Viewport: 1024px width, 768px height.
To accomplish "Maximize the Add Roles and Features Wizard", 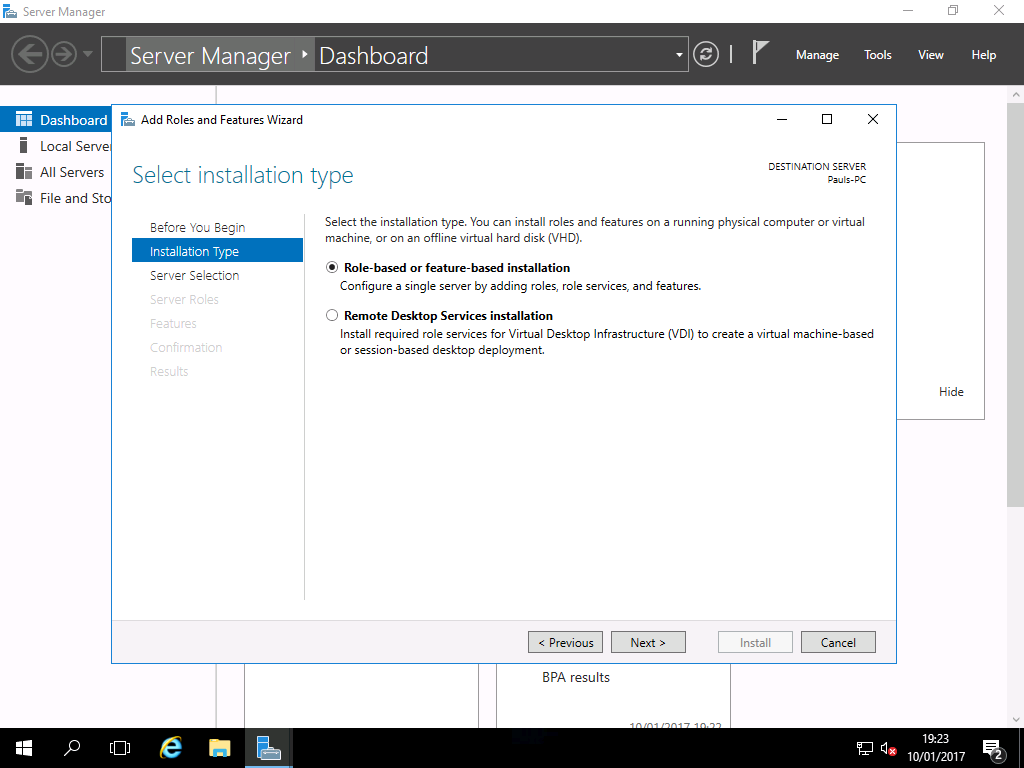I will coord(827,119).
